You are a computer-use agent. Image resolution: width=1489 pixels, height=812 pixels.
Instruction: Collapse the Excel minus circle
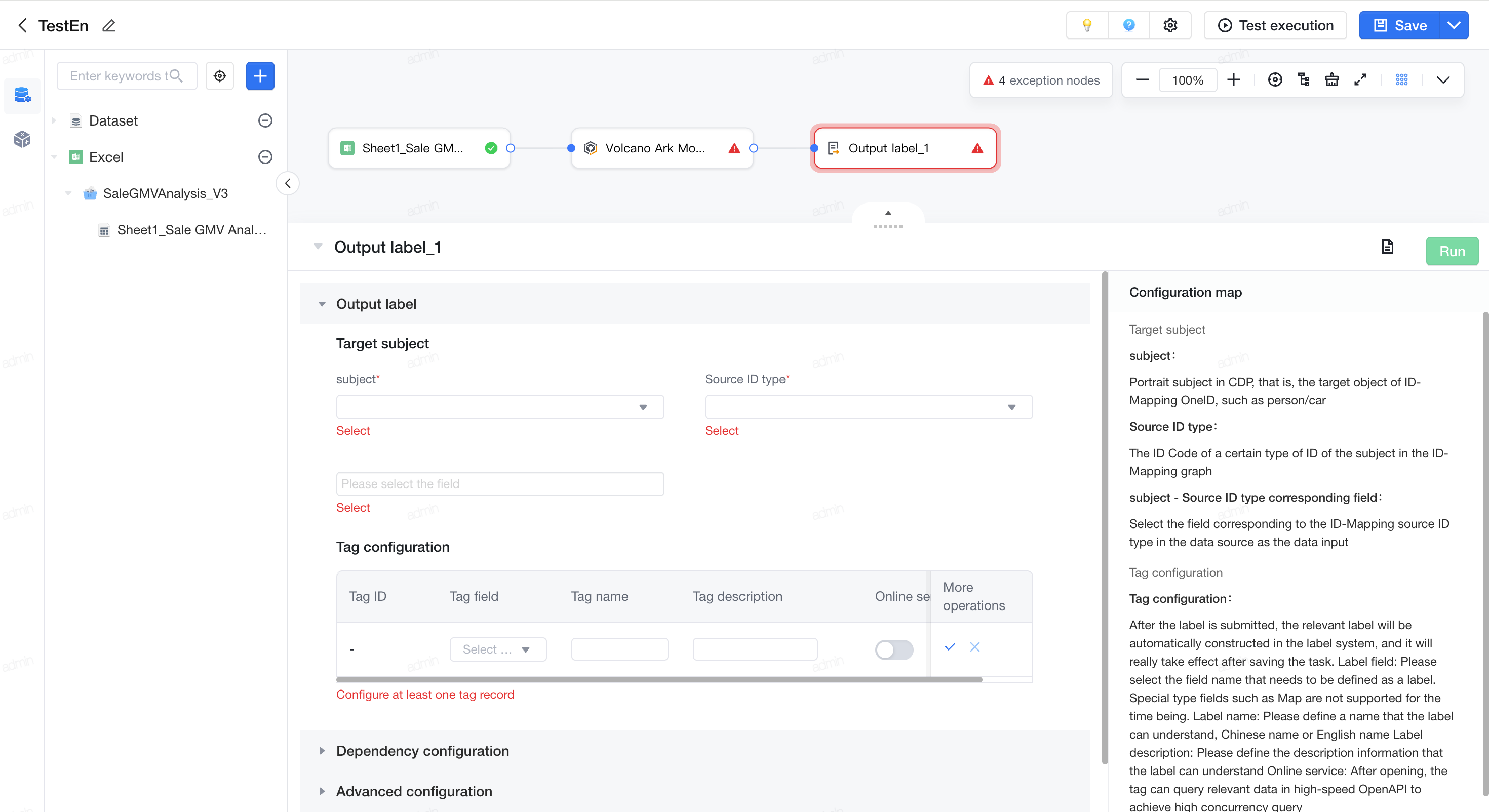click(x=265, y=156)
